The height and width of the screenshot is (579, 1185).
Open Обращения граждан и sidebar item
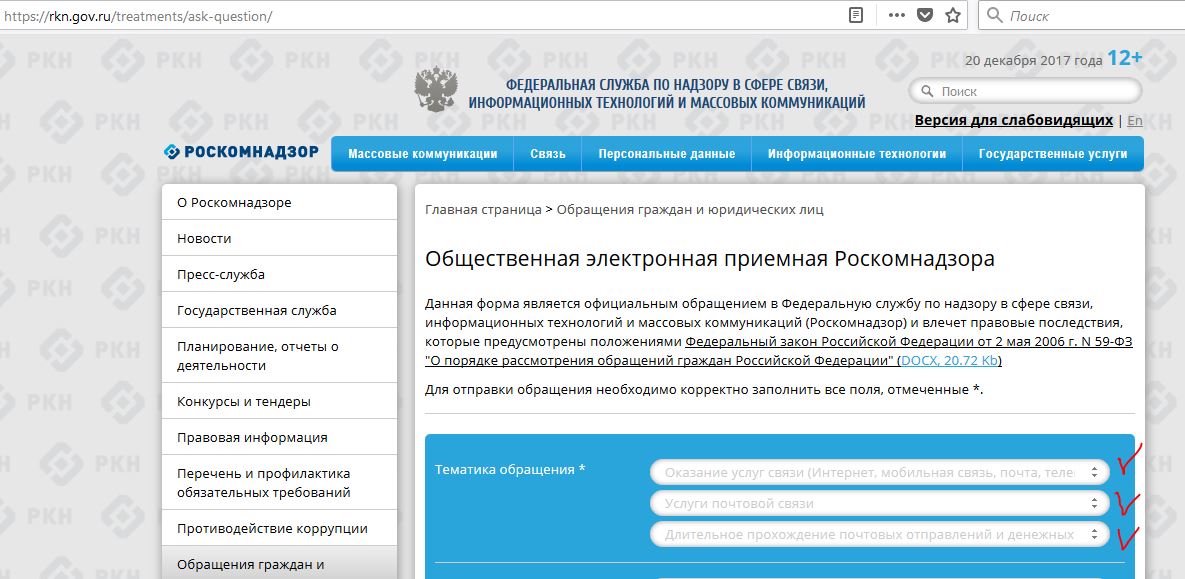[x=280, y=564]
